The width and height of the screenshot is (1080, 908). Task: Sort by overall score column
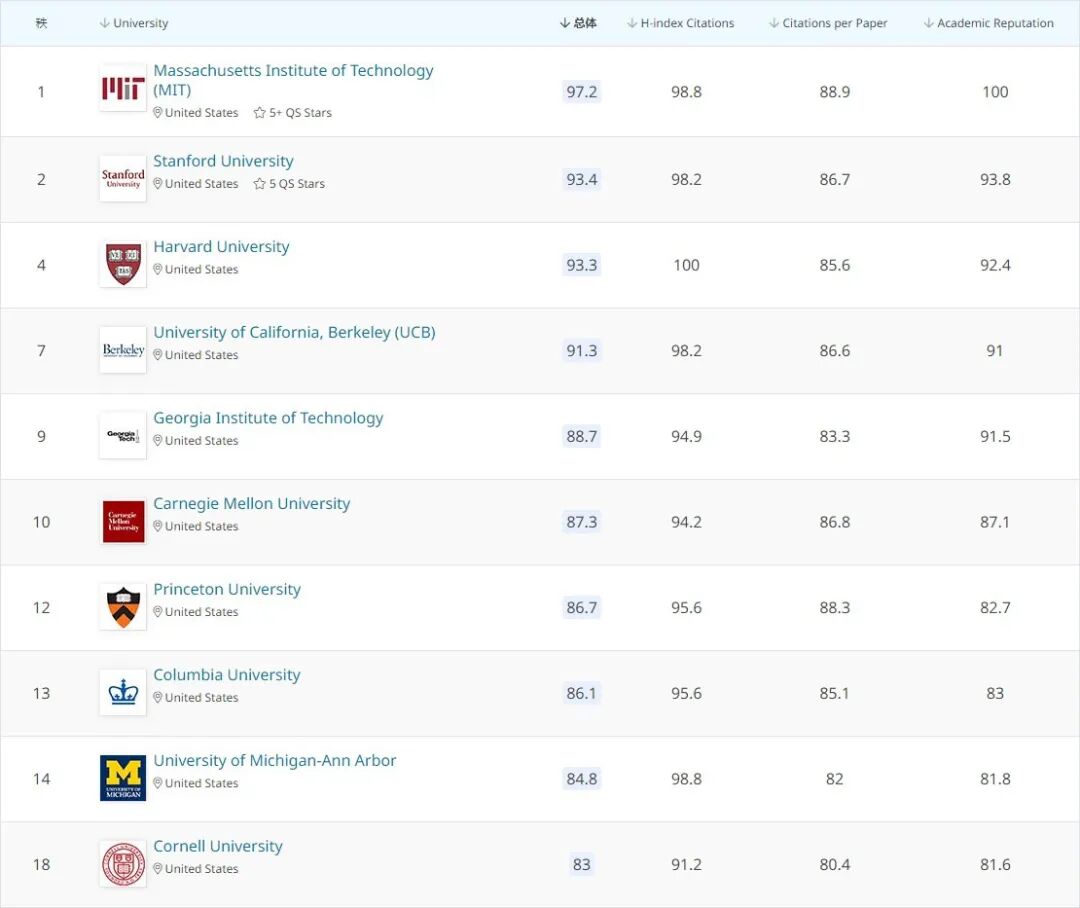click(x=579, y=23)
